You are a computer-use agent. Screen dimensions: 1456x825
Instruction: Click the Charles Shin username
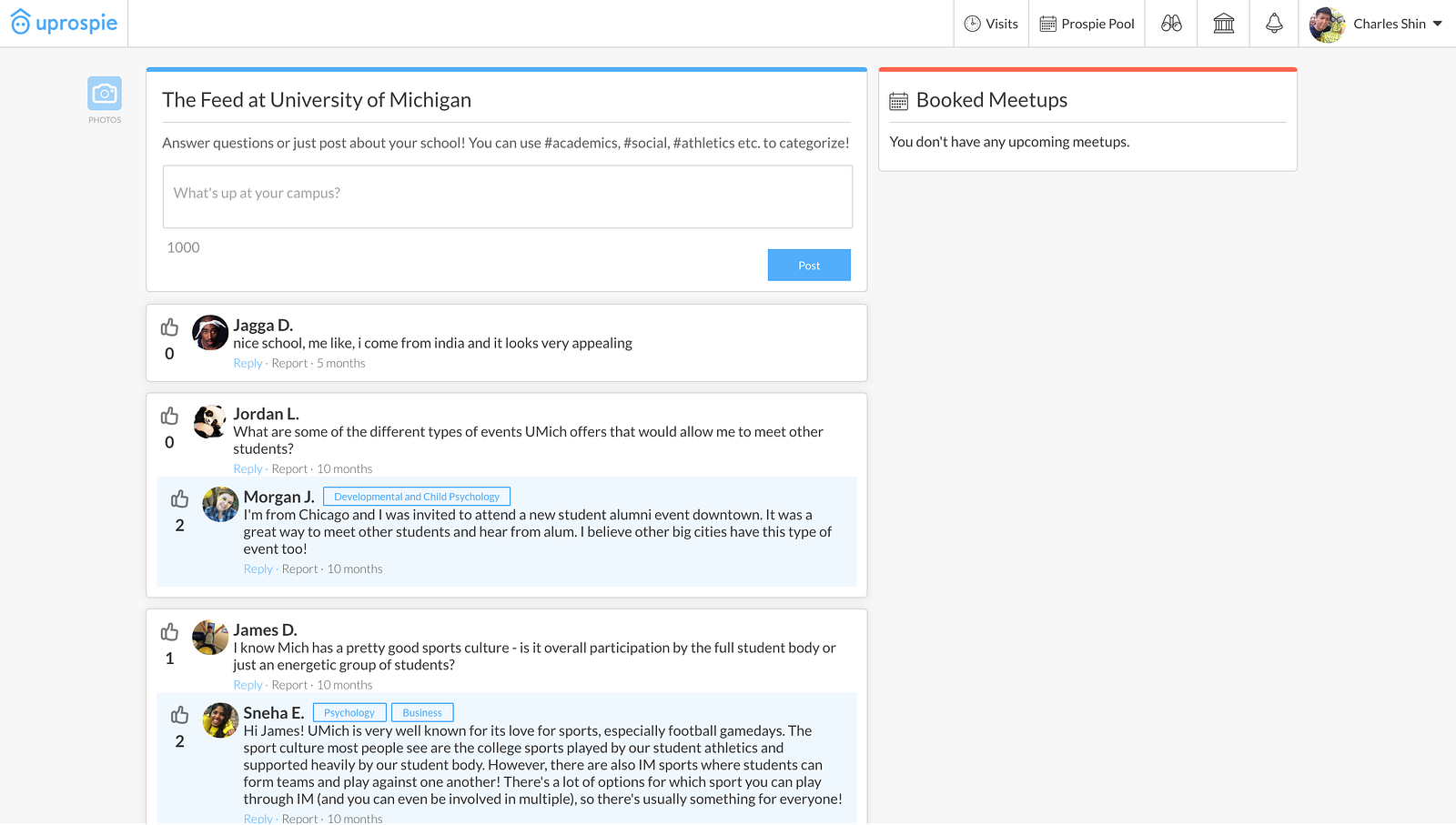(1390, 24)
